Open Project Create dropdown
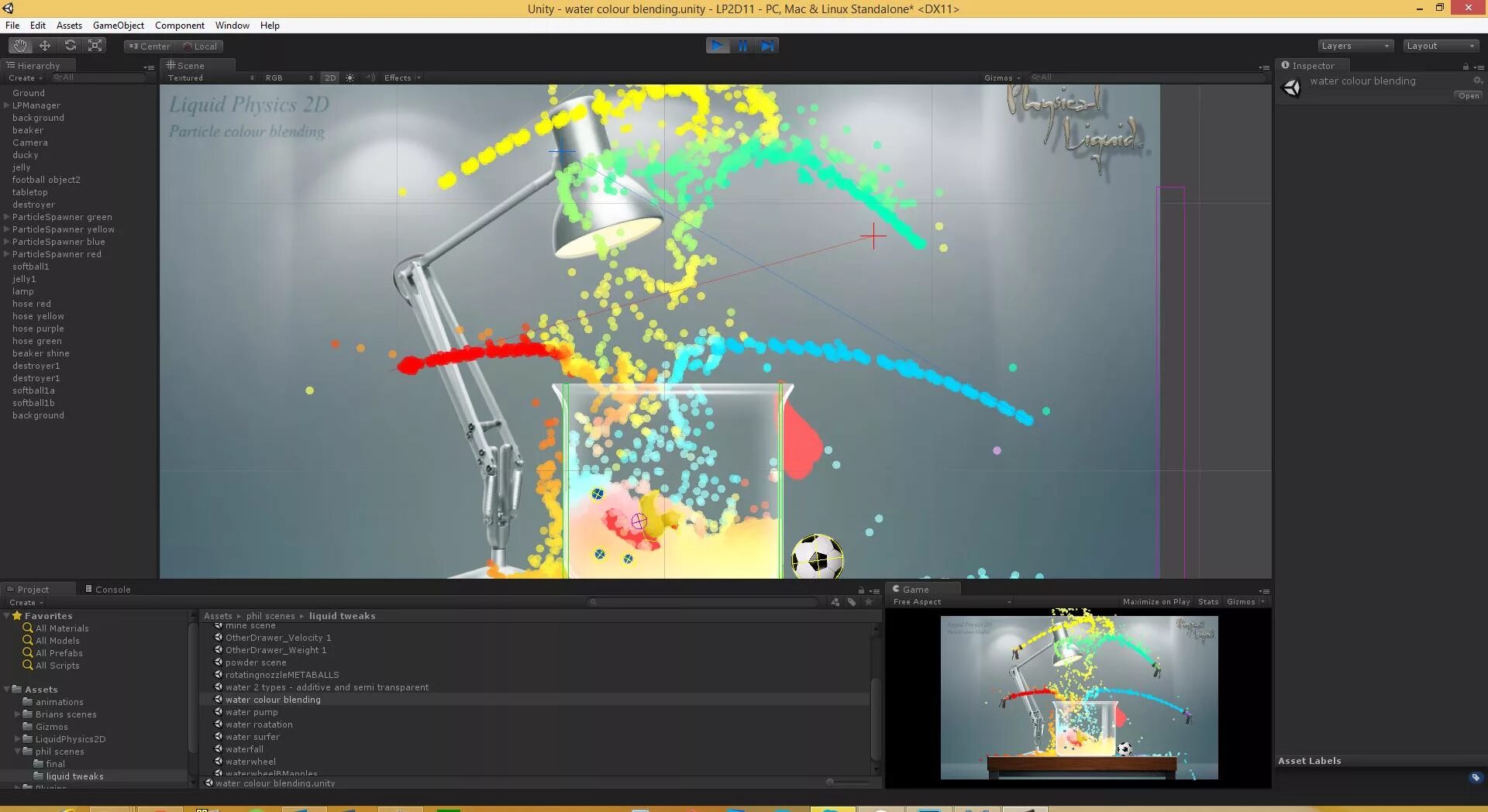 click(26, 602)
